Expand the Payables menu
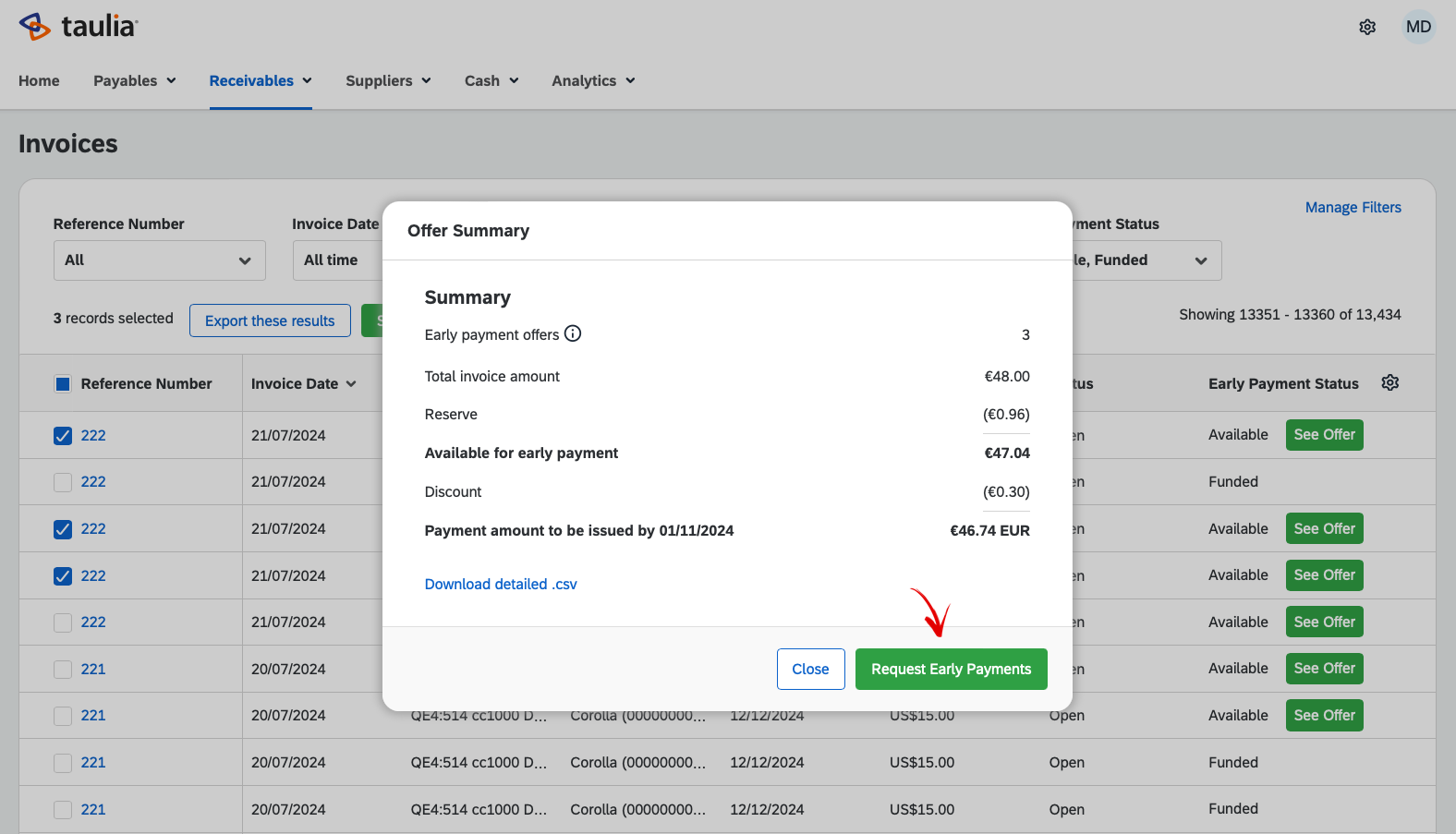This screenshot has width=1456, height=834. [135, 80]
